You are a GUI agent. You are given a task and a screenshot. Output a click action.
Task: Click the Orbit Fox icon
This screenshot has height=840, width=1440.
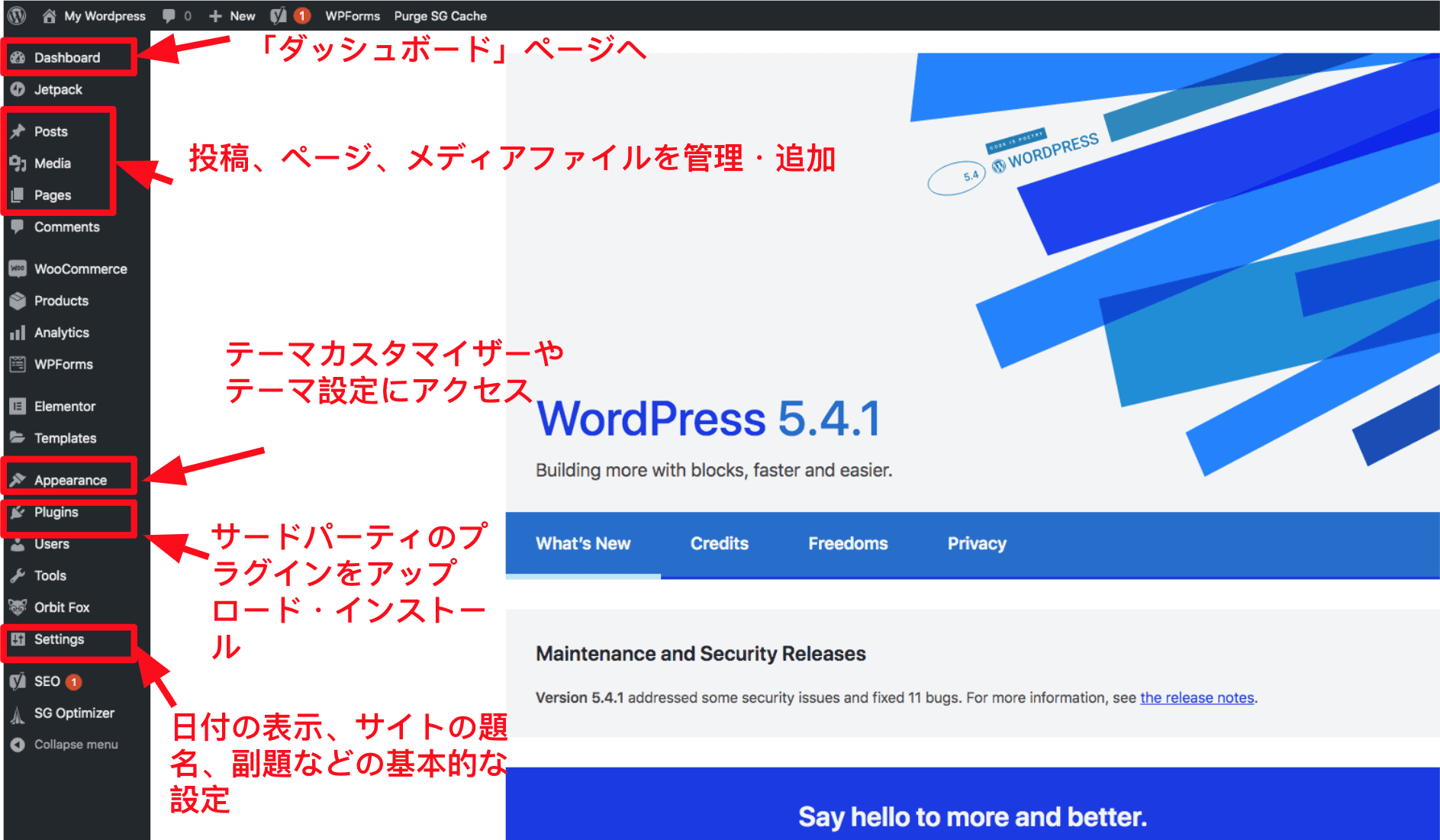(x=18, y=607)
